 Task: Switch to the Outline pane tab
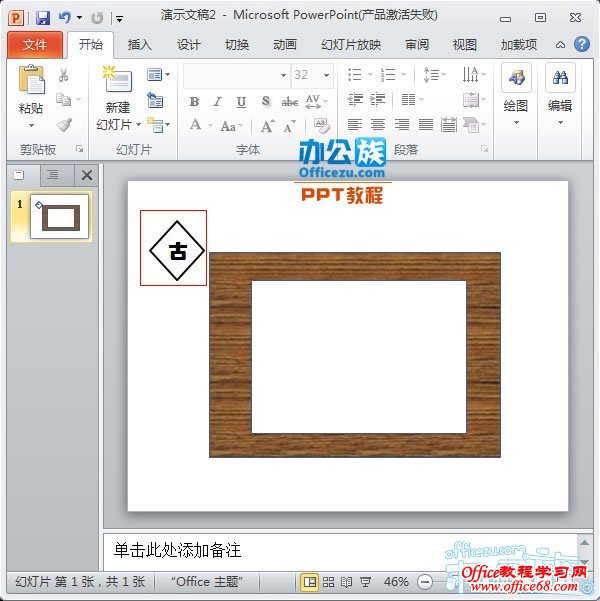coord(53,175)
